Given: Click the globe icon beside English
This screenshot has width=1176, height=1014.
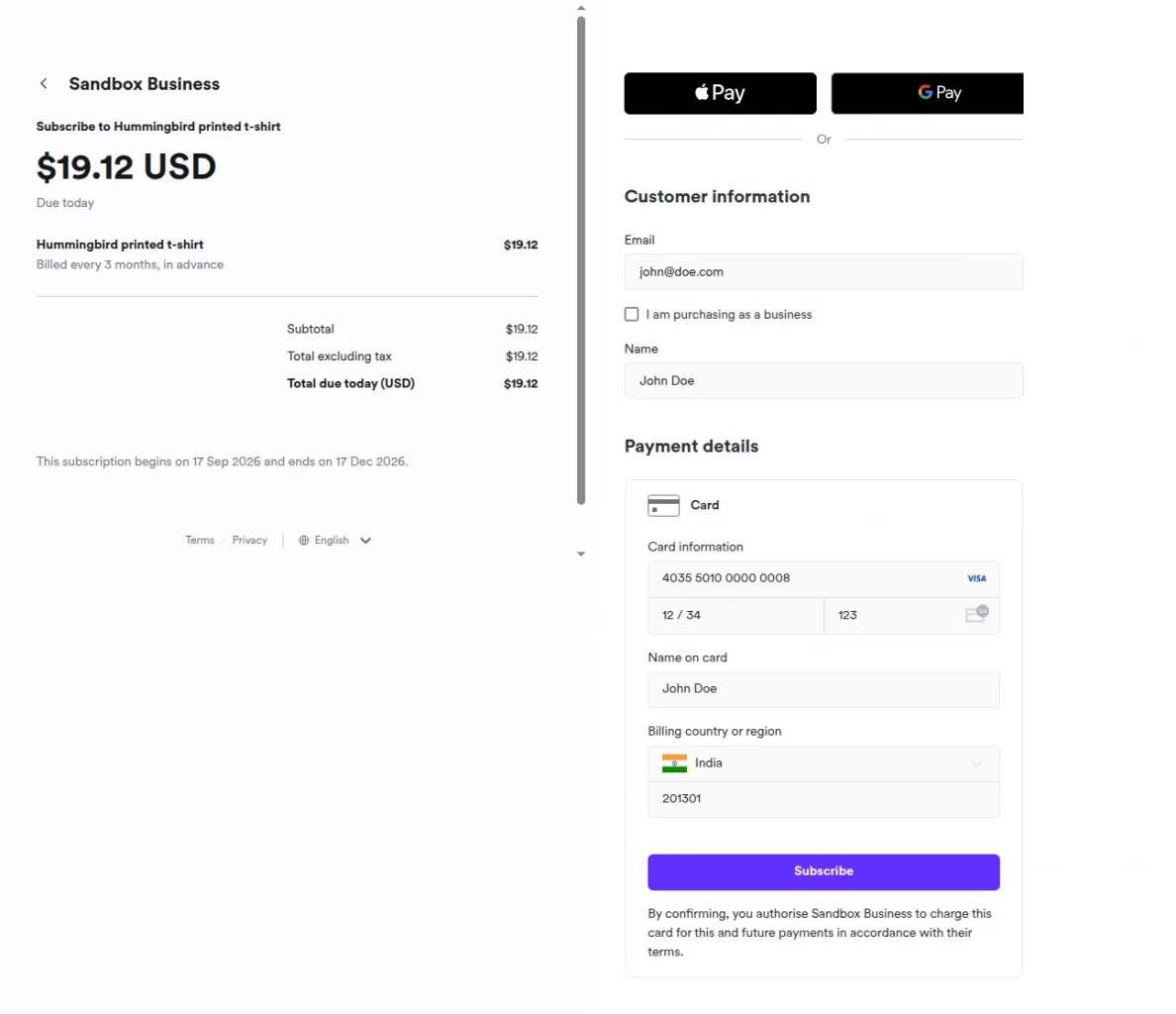Looking at the screenshot, I should [x=304, y=540].
